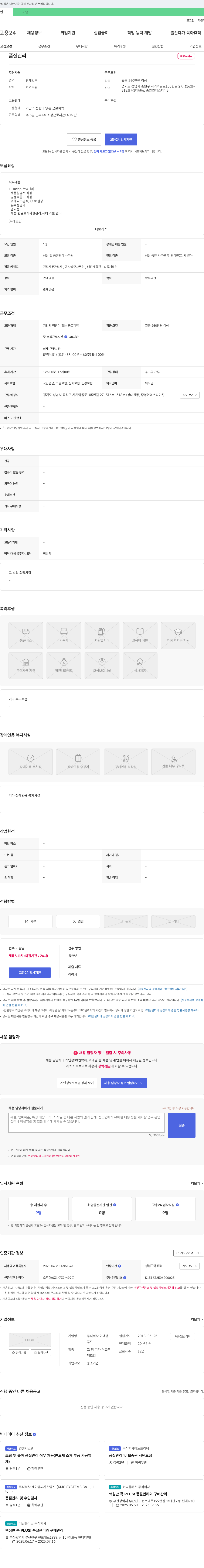Click the 필기 screening method icon

(x=122, y=921)
